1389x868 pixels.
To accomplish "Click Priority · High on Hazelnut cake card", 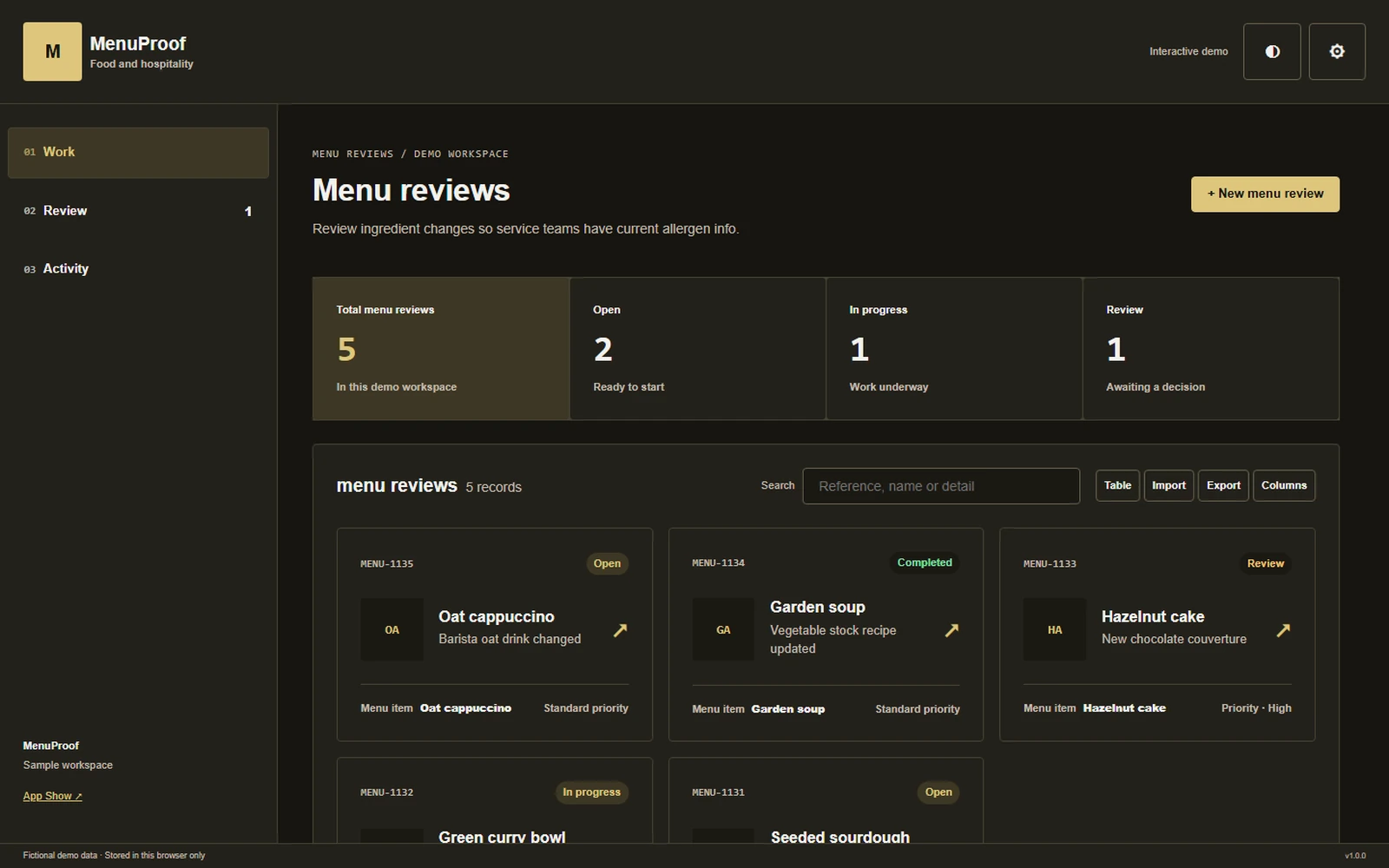I will (x=1256, y=708).
